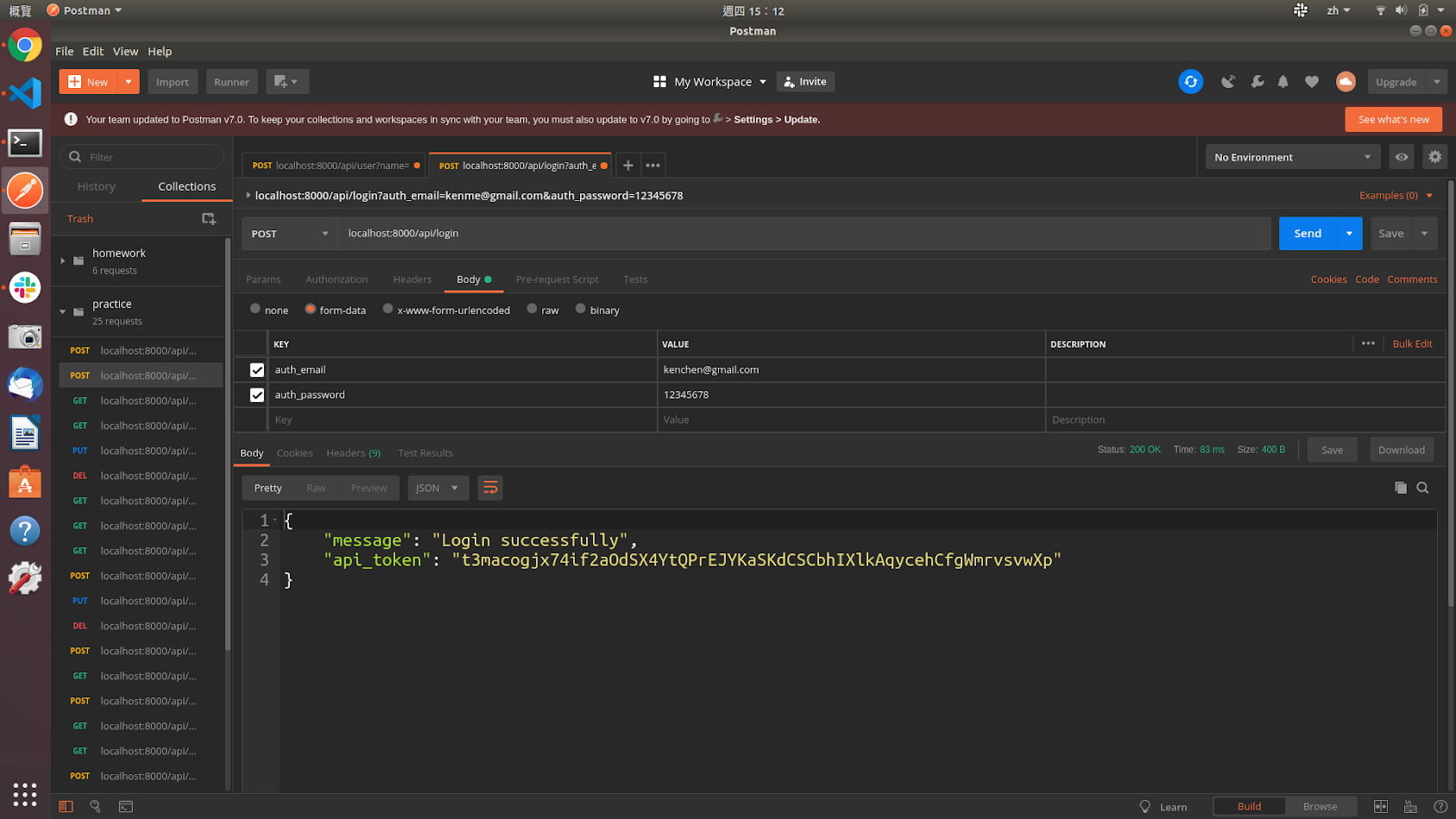Click the sidebar collection list scrollbar
The width and height of the screenshot is (1456, 819).
click(x=228, y=444)
